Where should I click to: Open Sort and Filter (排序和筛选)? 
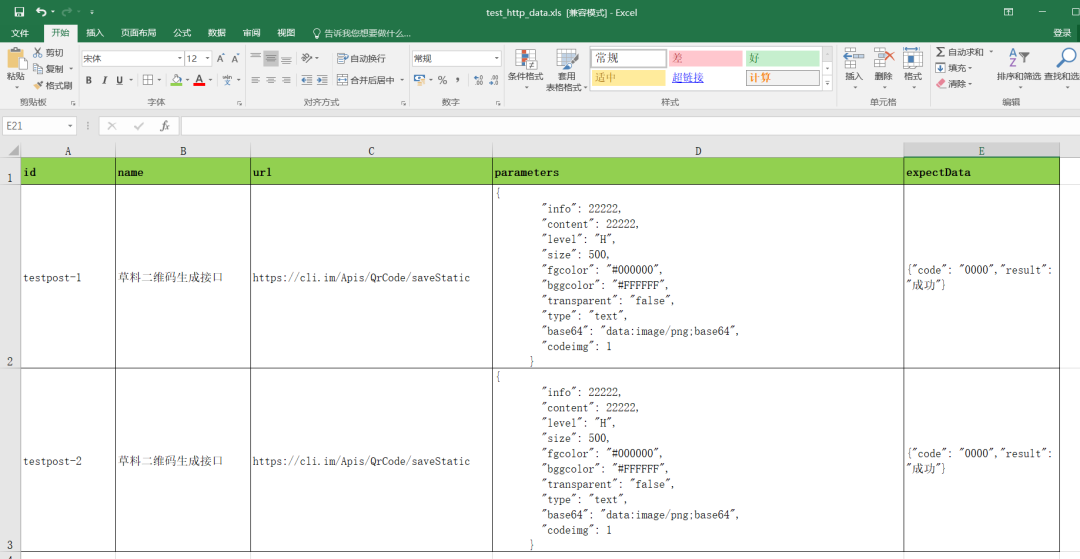point(1019,68)
